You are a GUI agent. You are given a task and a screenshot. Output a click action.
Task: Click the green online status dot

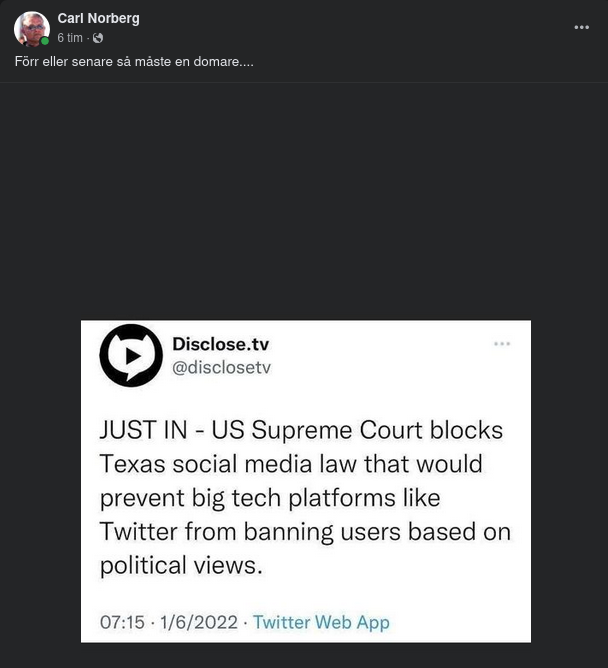pos(45,42)
